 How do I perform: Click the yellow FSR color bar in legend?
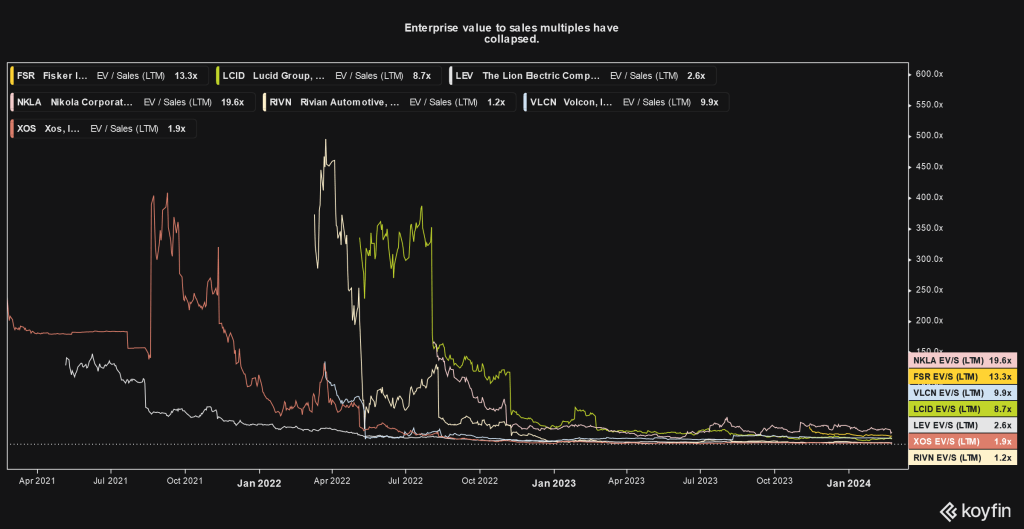click(12, 75)
